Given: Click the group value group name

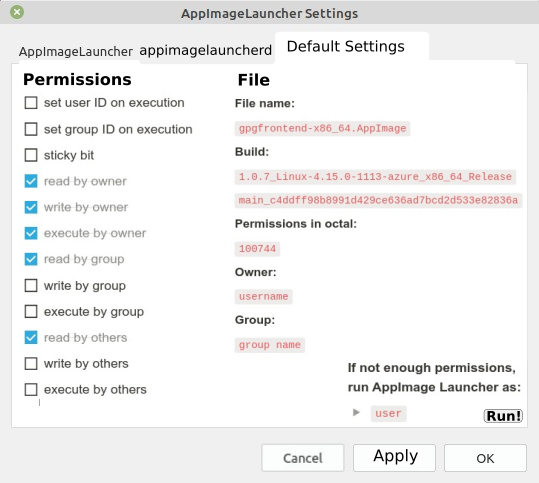Looking at the screenshot, I should [270, 345].
